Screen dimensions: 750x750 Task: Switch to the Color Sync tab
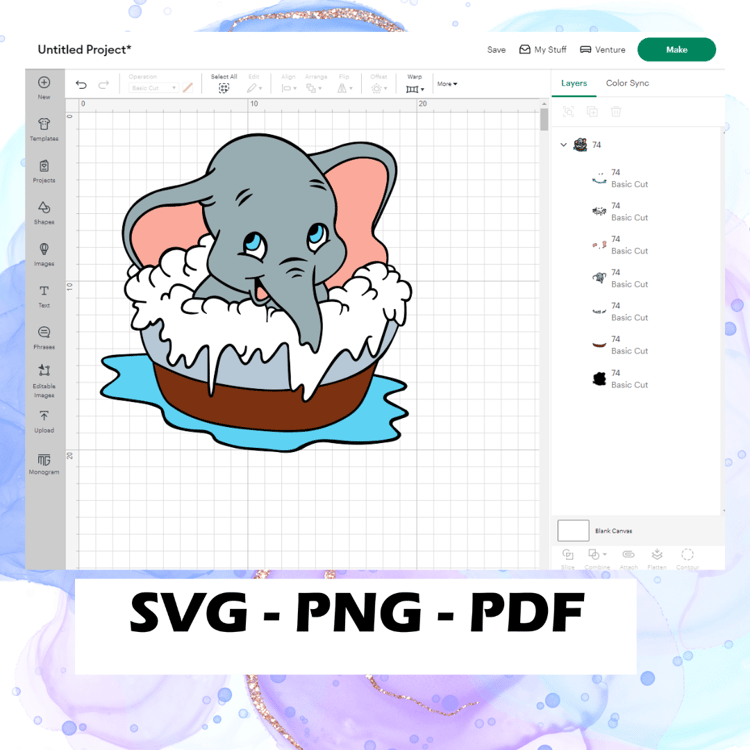(x=627, y=83)
